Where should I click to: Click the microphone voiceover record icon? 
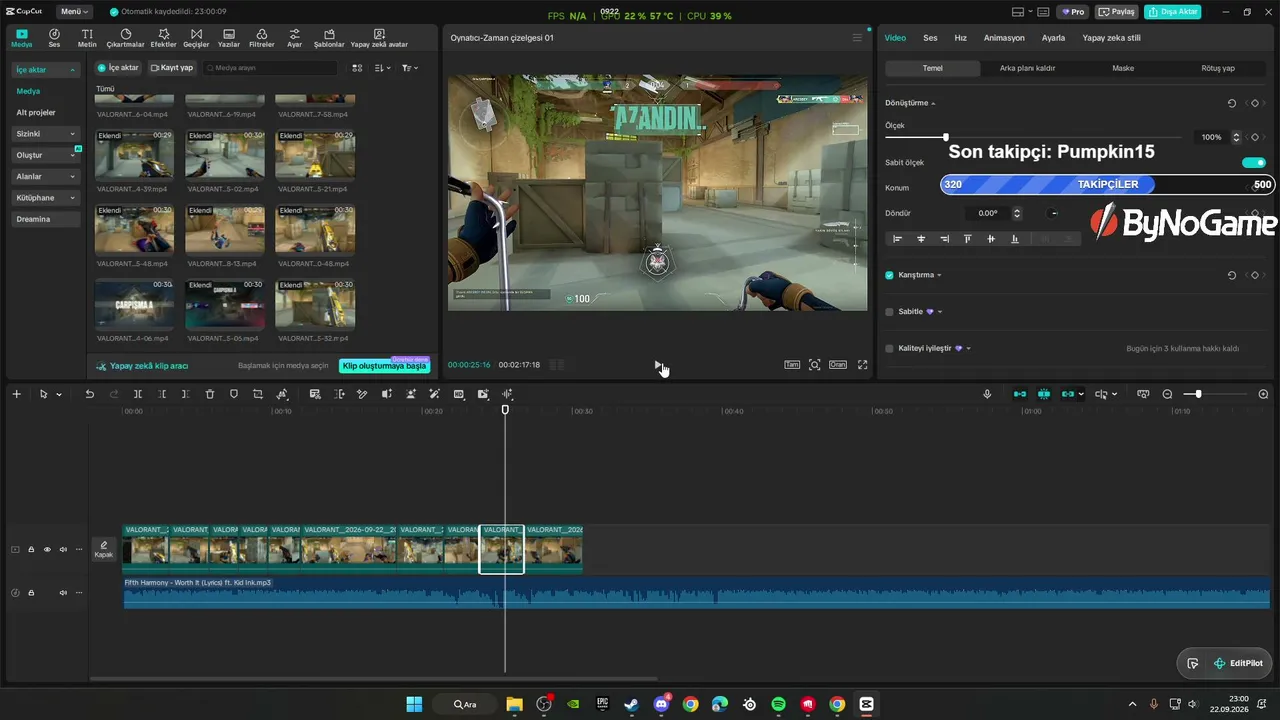point(987,394)
